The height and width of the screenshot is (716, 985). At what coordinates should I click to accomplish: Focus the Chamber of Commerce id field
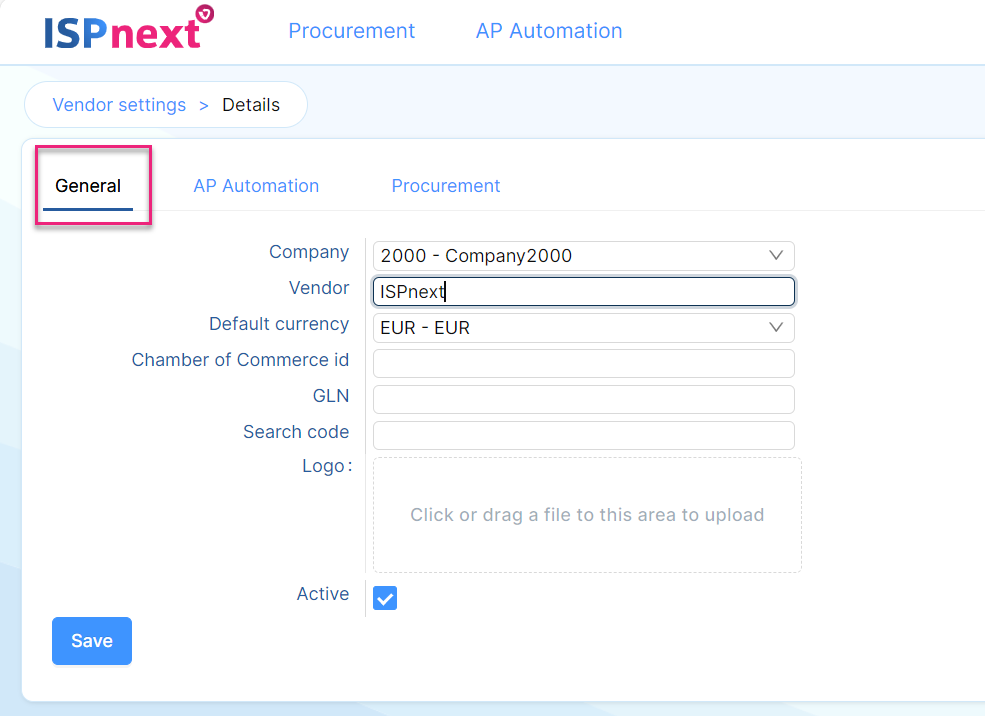[x=584, y=364]
